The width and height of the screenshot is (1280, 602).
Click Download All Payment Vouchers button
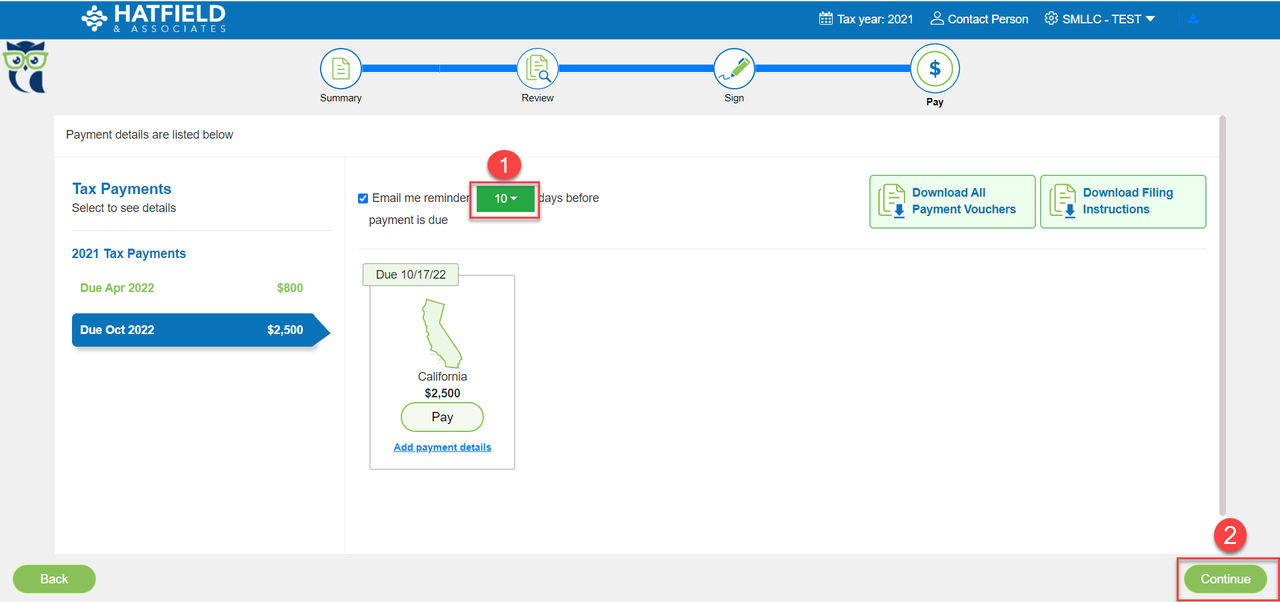click(x=952, y=201)
